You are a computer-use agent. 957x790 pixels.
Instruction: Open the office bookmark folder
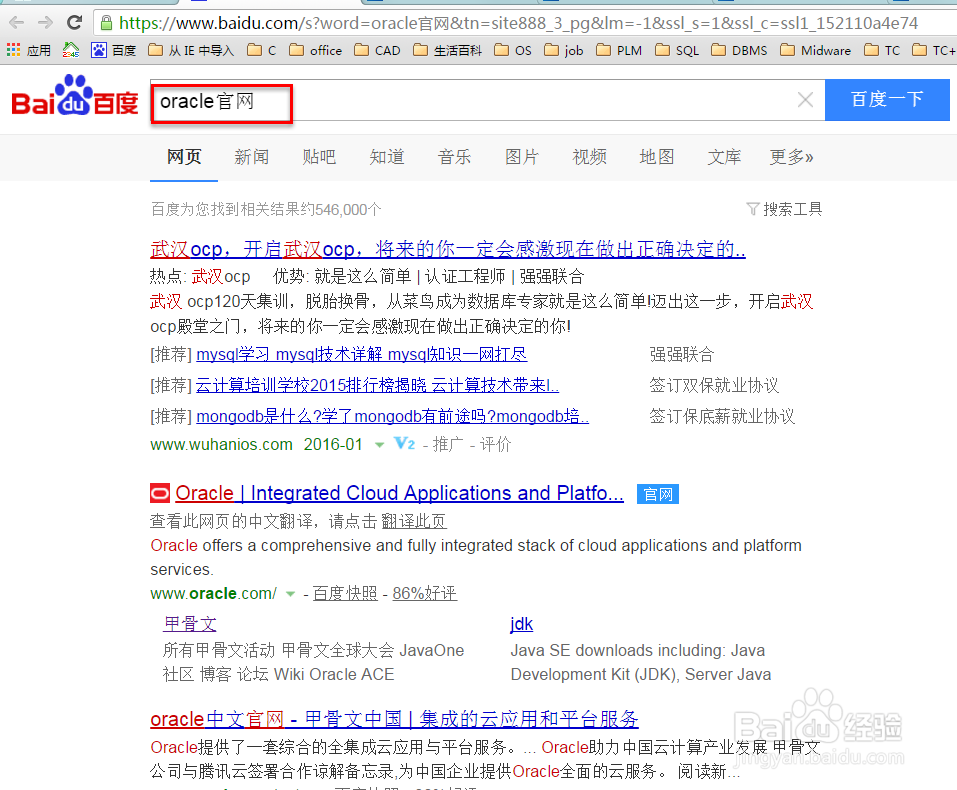316,50
